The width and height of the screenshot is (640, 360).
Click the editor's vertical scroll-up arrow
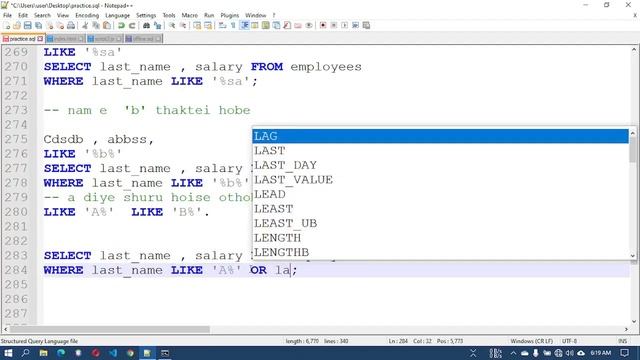pos(634,49)
